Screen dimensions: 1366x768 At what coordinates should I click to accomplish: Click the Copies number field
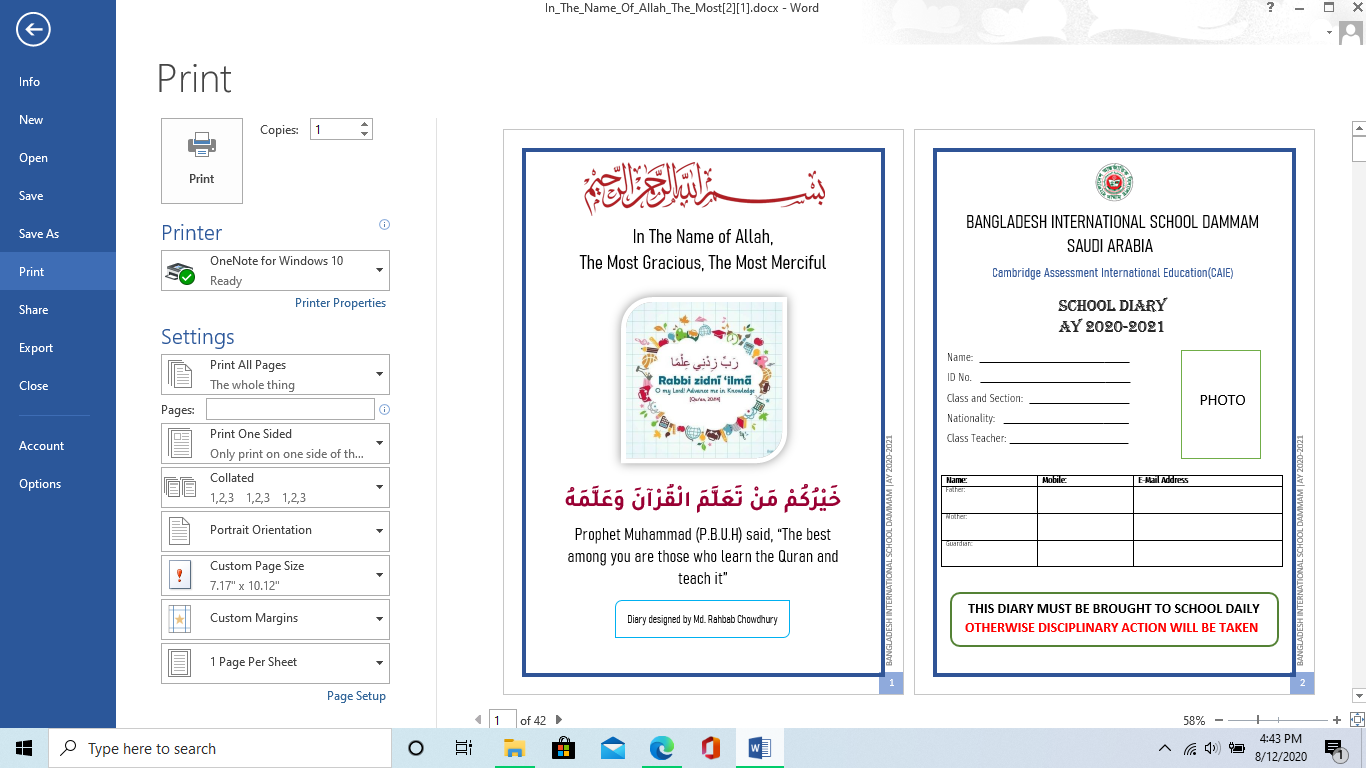click(334, 129)
